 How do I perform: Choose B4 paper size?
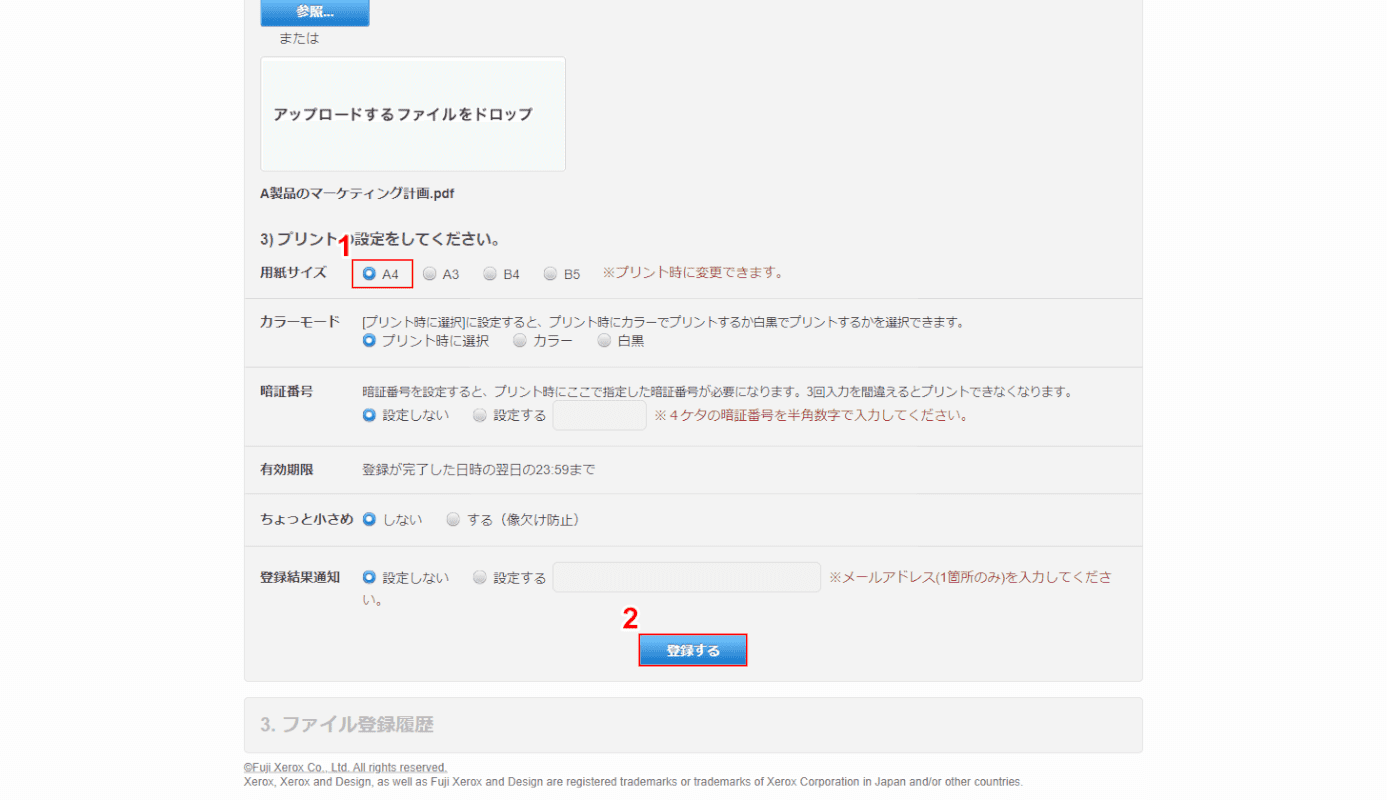click(490, 273)
